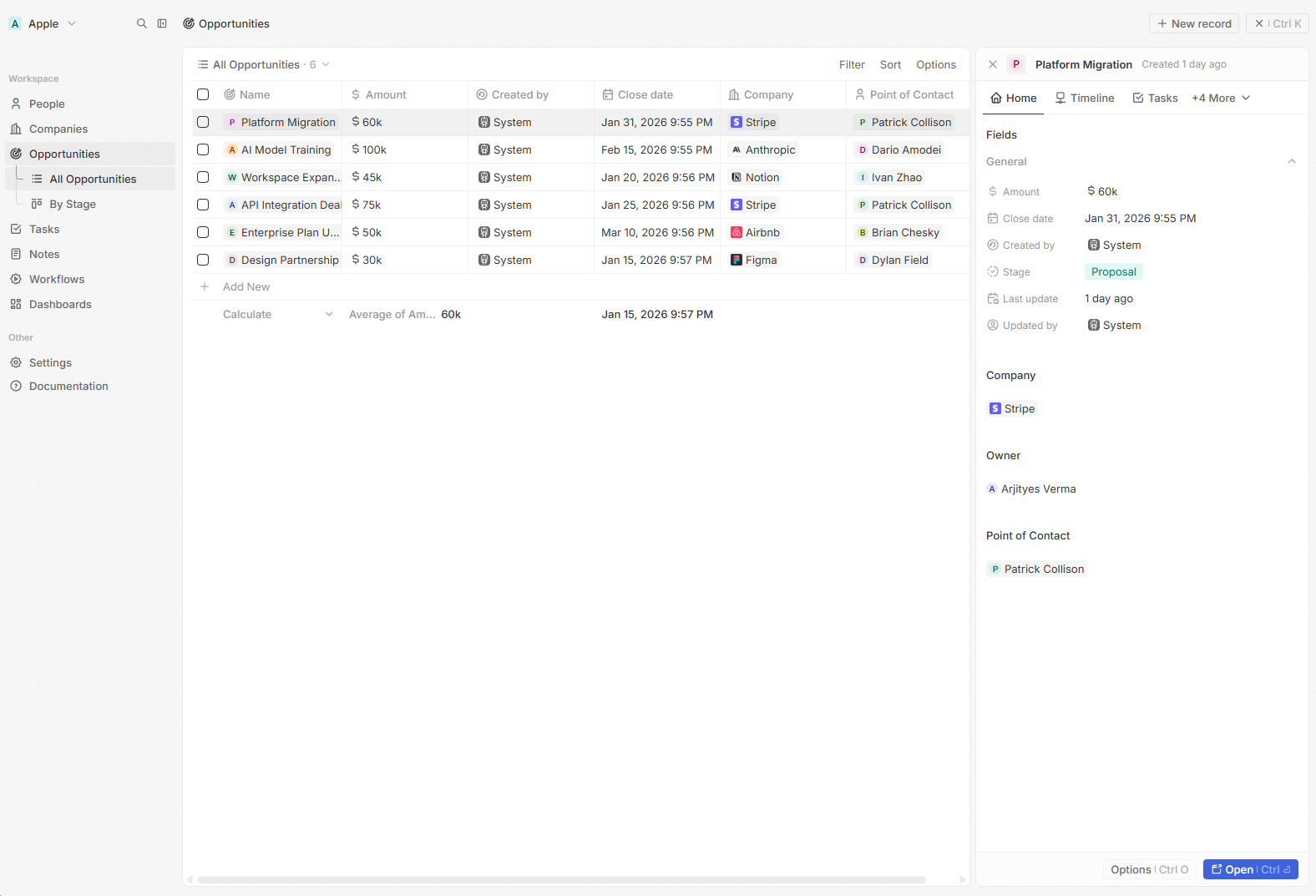Image resolution: width=1316 pixels, height=896 pixels.
Task: Click the horizontal scrollbar of the table
Action: (562, 879)
